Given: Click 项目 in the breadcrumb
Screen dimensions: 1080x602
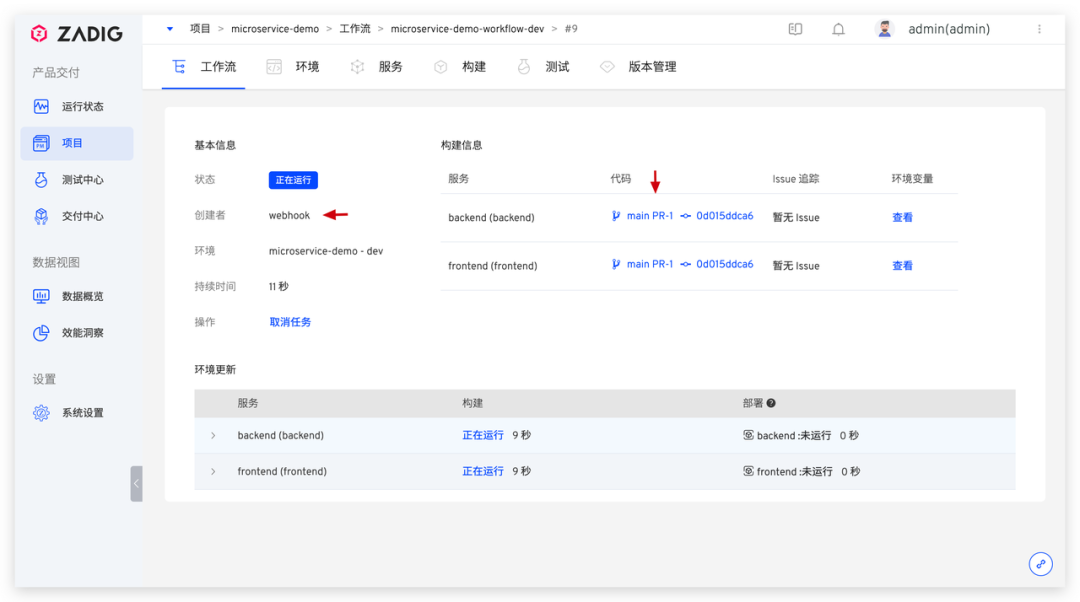Looking at the screenshot, I should pos(200,29).
